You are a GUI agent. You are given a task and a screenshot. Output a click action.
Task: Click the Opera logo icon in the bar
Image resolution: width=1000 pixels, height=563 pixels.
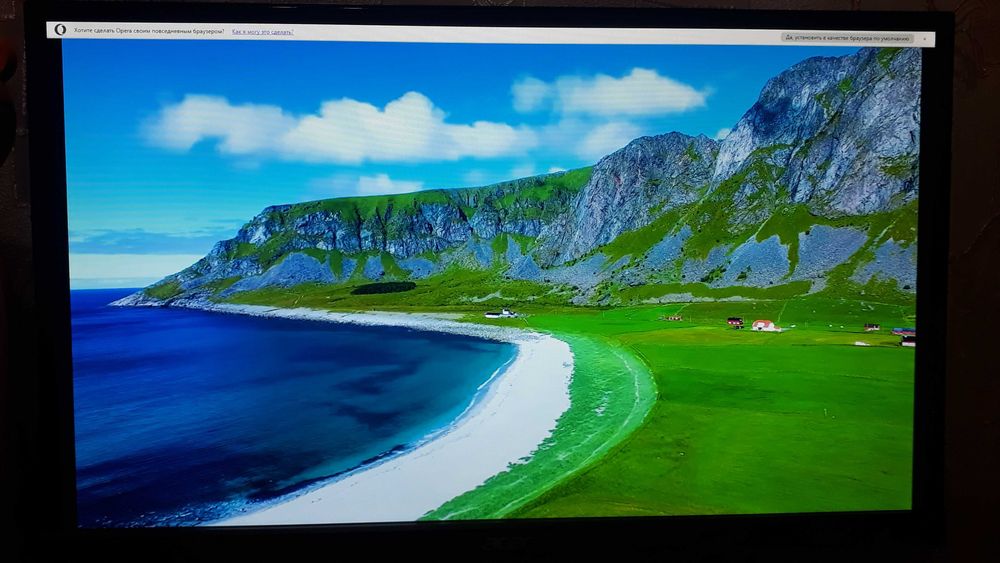[60, 29]
